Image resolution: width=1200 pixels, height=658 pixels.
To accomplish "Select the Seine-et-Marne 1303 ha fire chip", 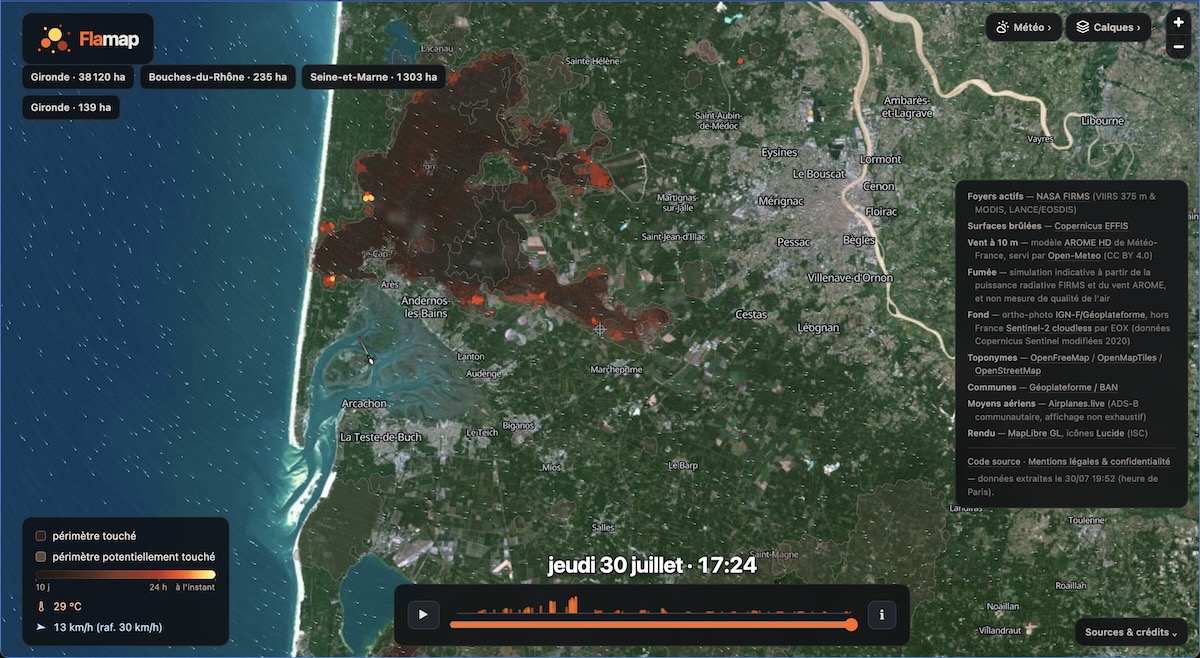I will [x=374, y=77].
